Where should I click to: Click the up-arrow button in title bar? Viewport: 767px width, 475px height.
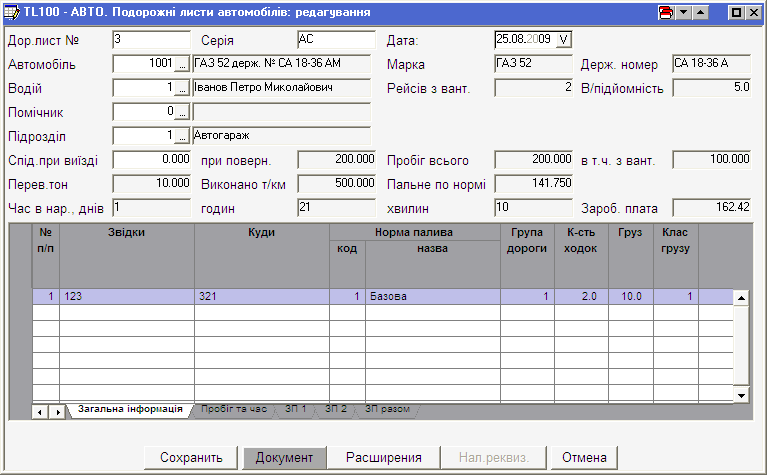tap(700, 13)
